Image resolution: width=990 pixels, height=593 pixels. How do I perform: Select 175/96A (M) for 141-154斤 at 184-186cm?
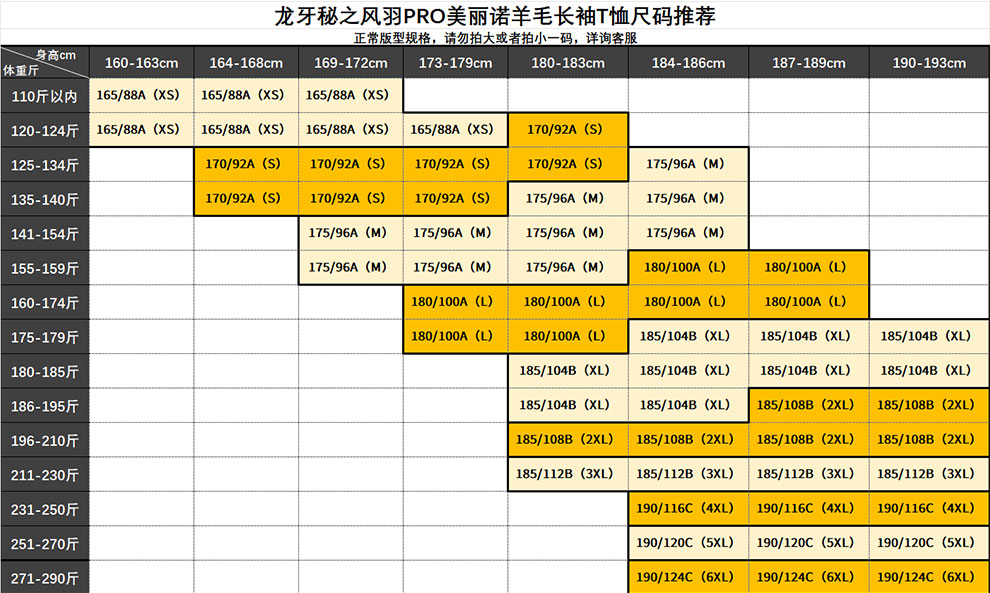[688, 233]
